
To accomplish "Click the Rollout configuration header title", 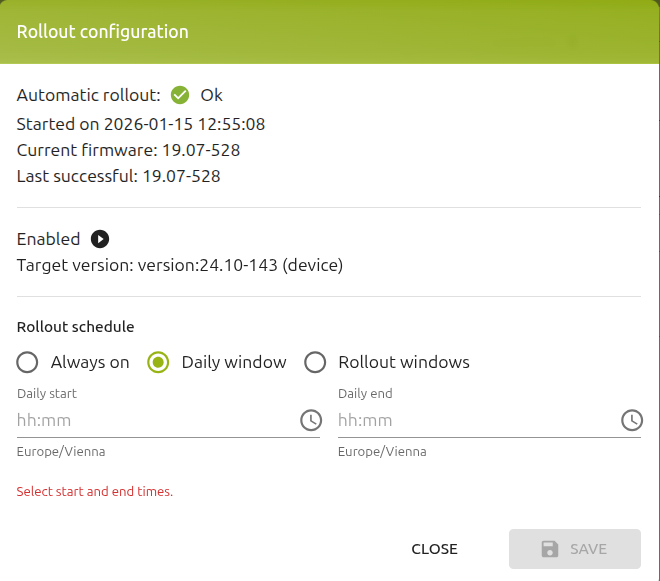I will point(103,32).
